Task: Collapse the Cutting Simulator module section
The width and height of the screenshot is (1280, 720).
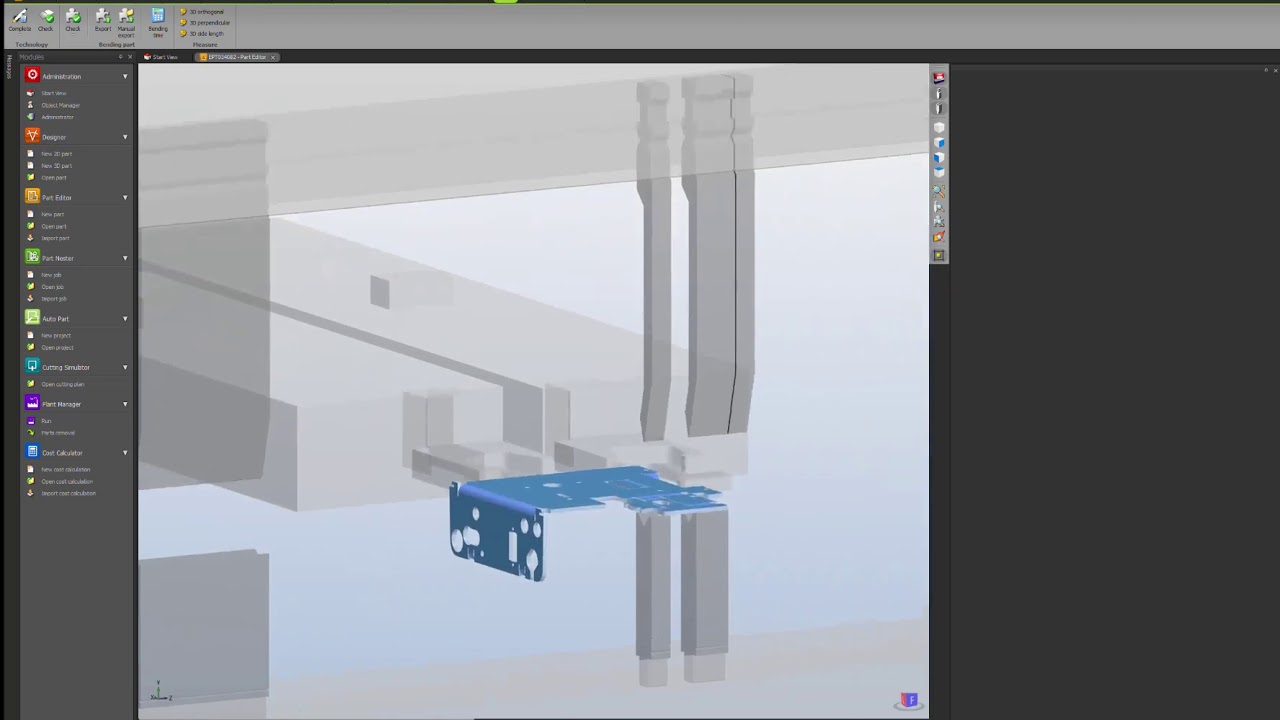Action: [125, 367]
